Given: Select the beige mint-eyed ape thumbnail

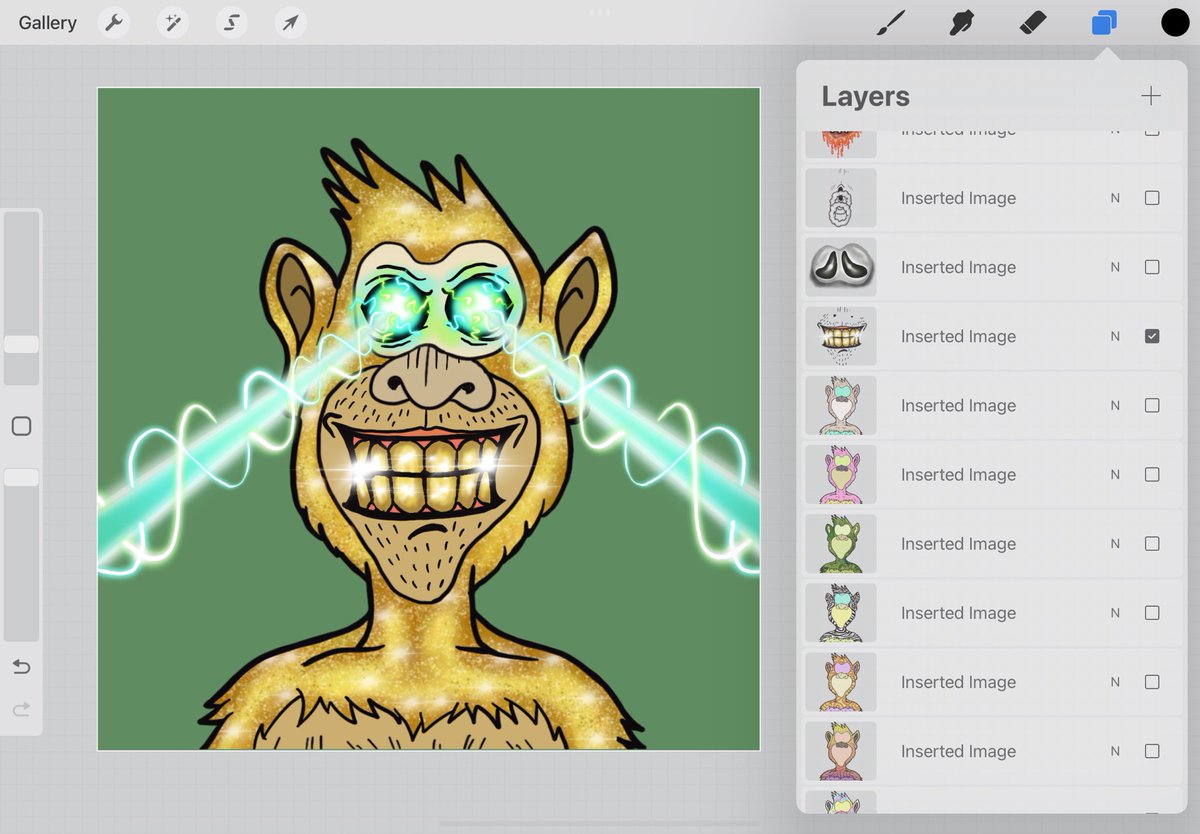Looking at the screenshot, I should tap(841, 405).
